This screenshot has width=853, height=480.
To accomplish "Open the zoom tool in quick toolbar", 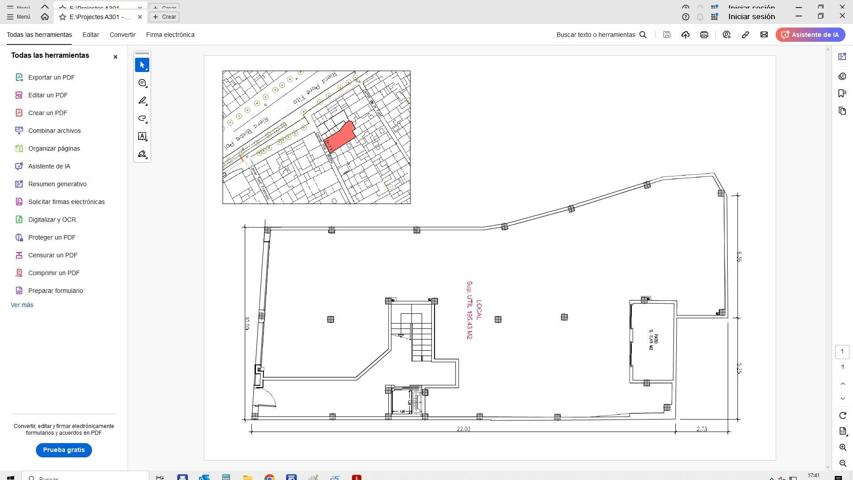I will tap(142, 83).
